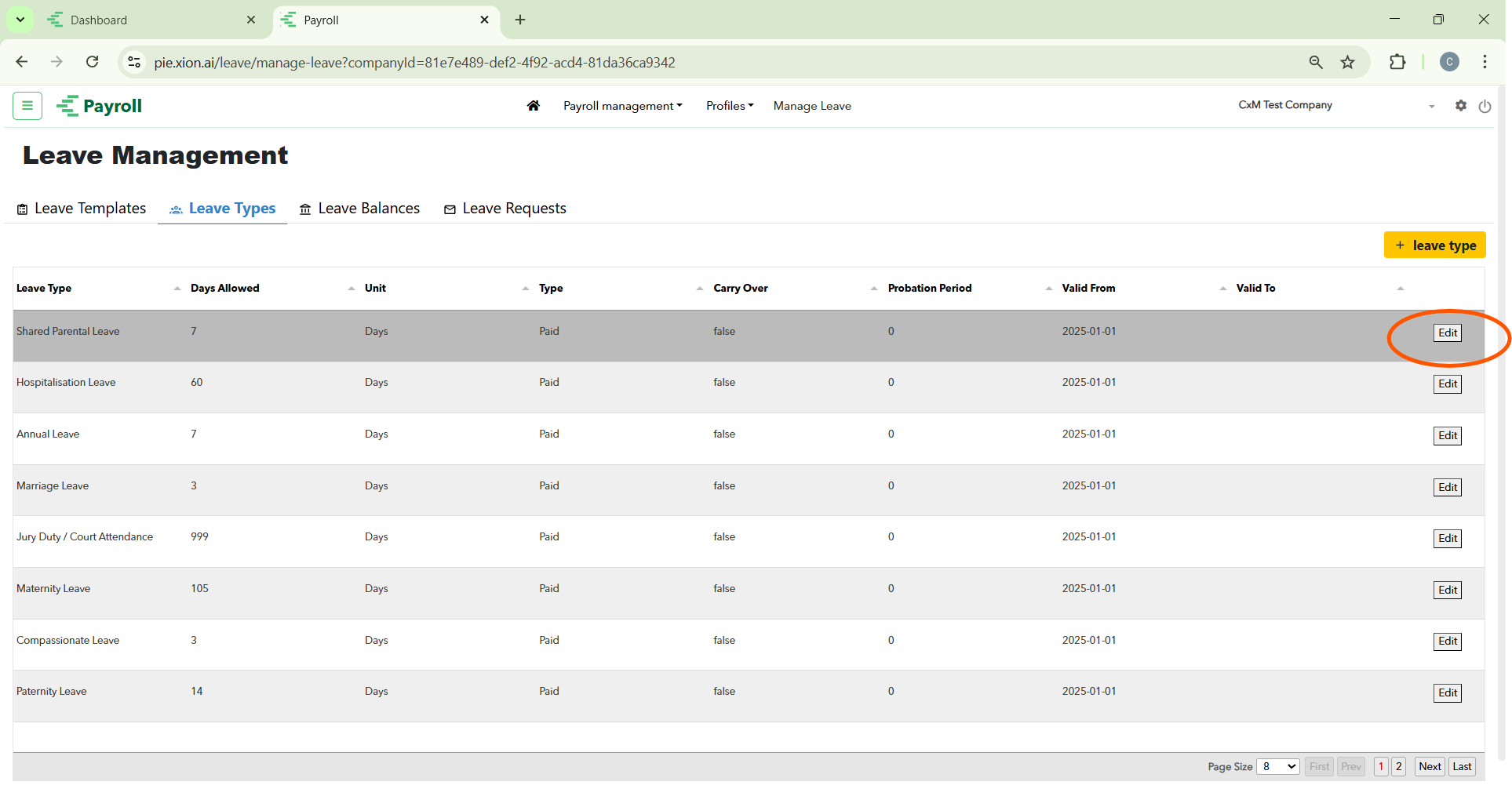Sort by Carry Over column arrow
The height and width of the screenshot is (796, 1512).
873,289
